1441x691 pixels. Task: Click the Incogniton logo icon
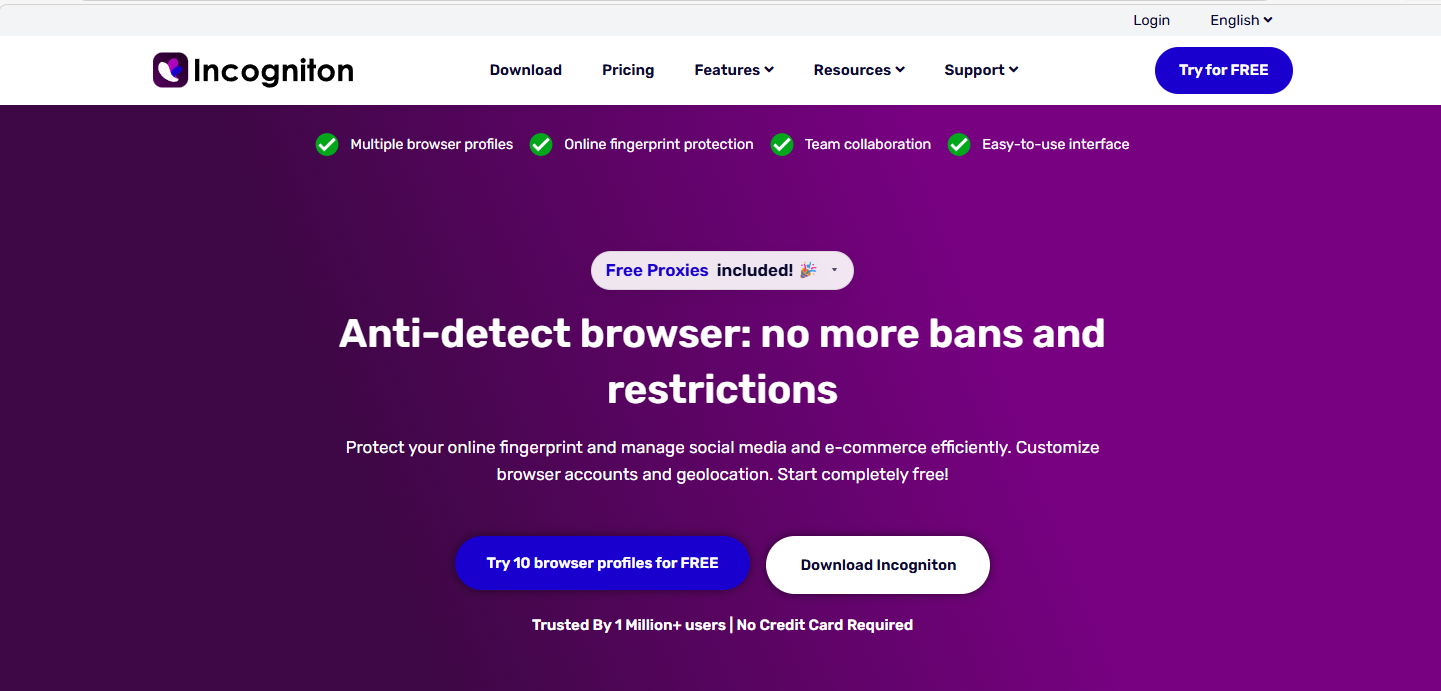(x=170, y=70)
